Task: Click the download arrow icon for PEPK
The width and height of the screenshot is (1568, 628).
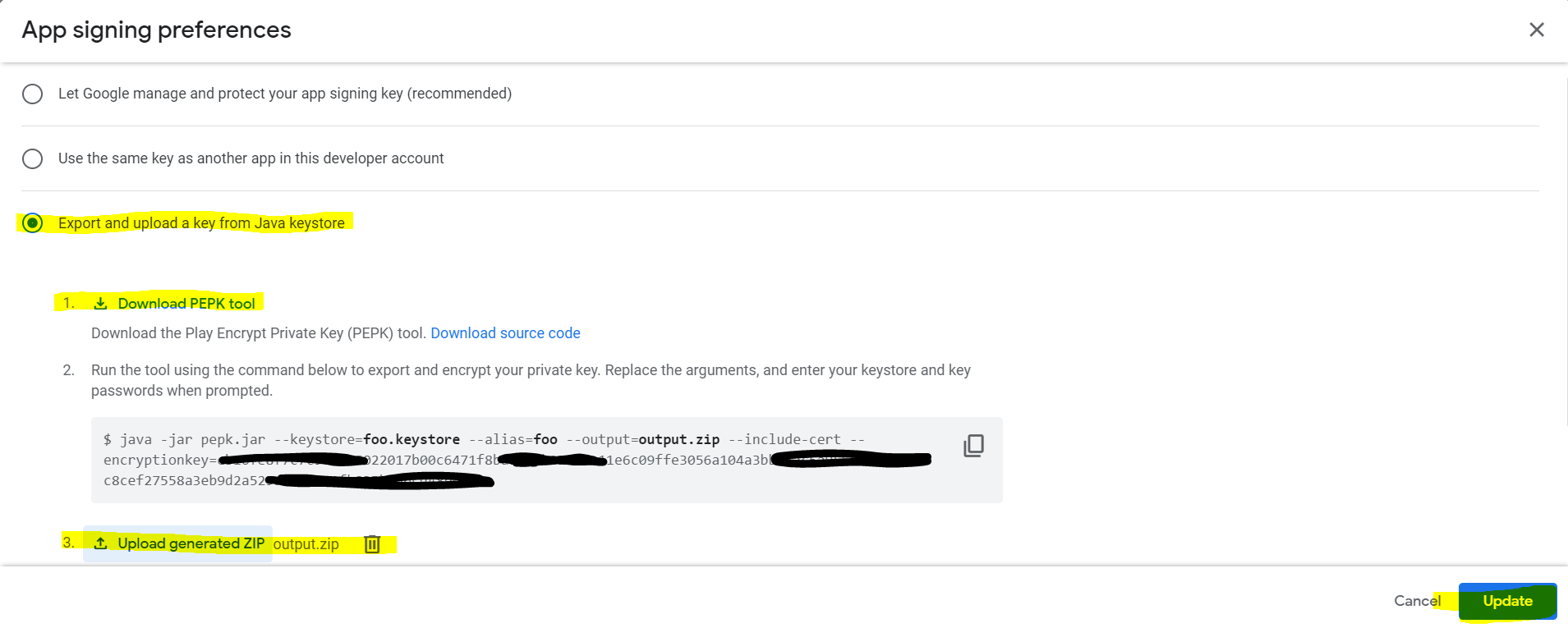Action: [x=100, y=304]
